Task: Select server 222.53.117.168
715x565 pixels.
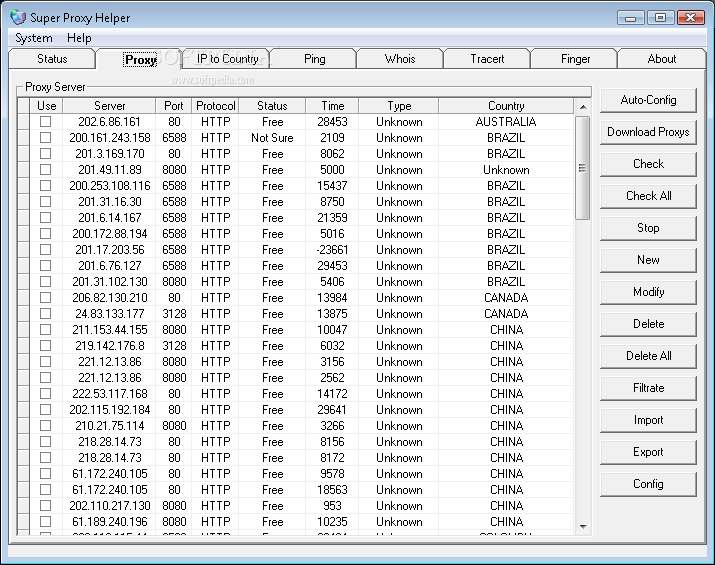Action: pyautogui.click(x=109, y=394)
